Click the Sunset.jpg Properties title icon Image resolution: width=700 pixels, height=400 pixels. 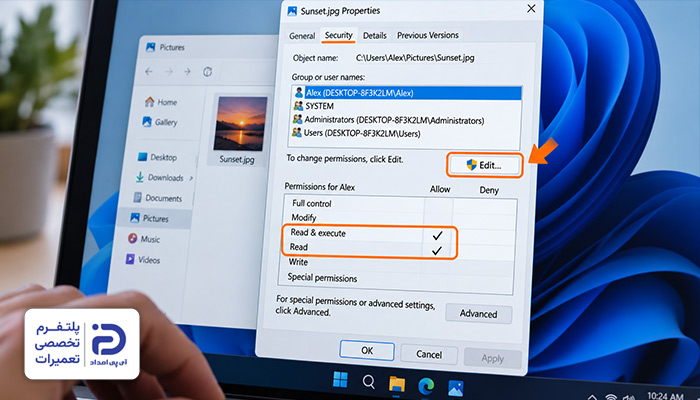[292, 11]
